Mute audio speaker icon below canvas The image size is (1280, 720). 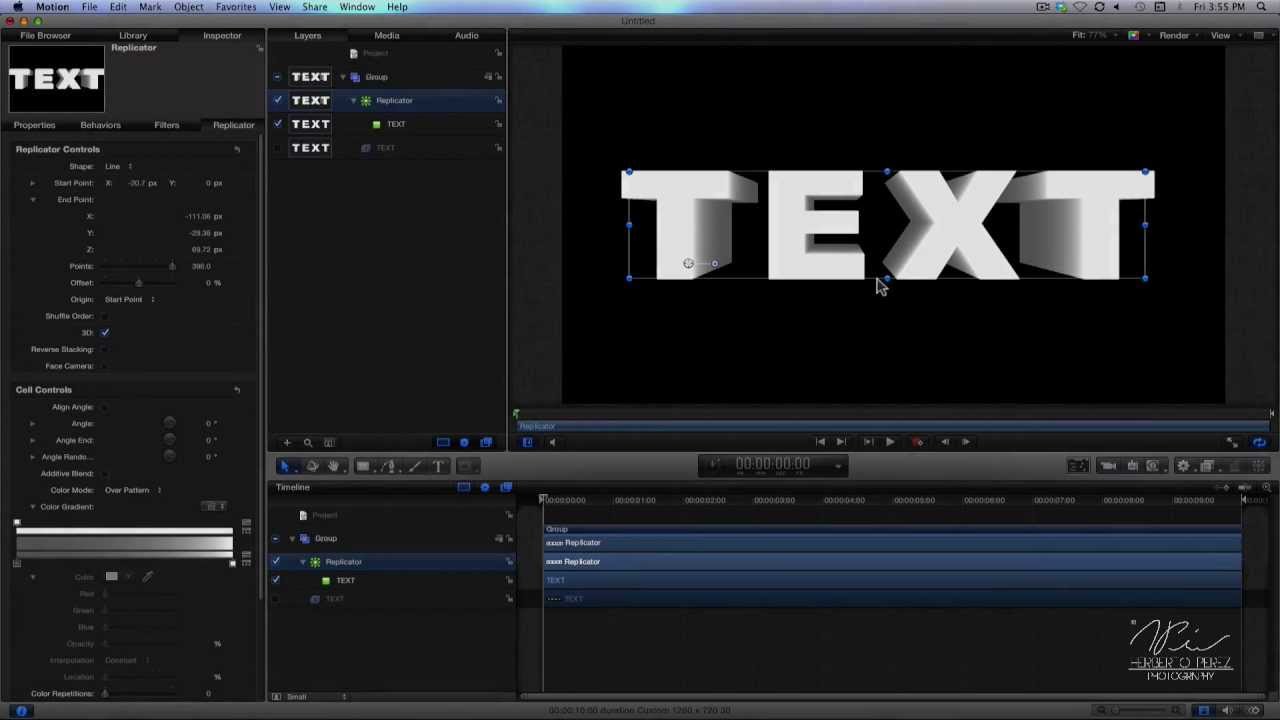552,442
